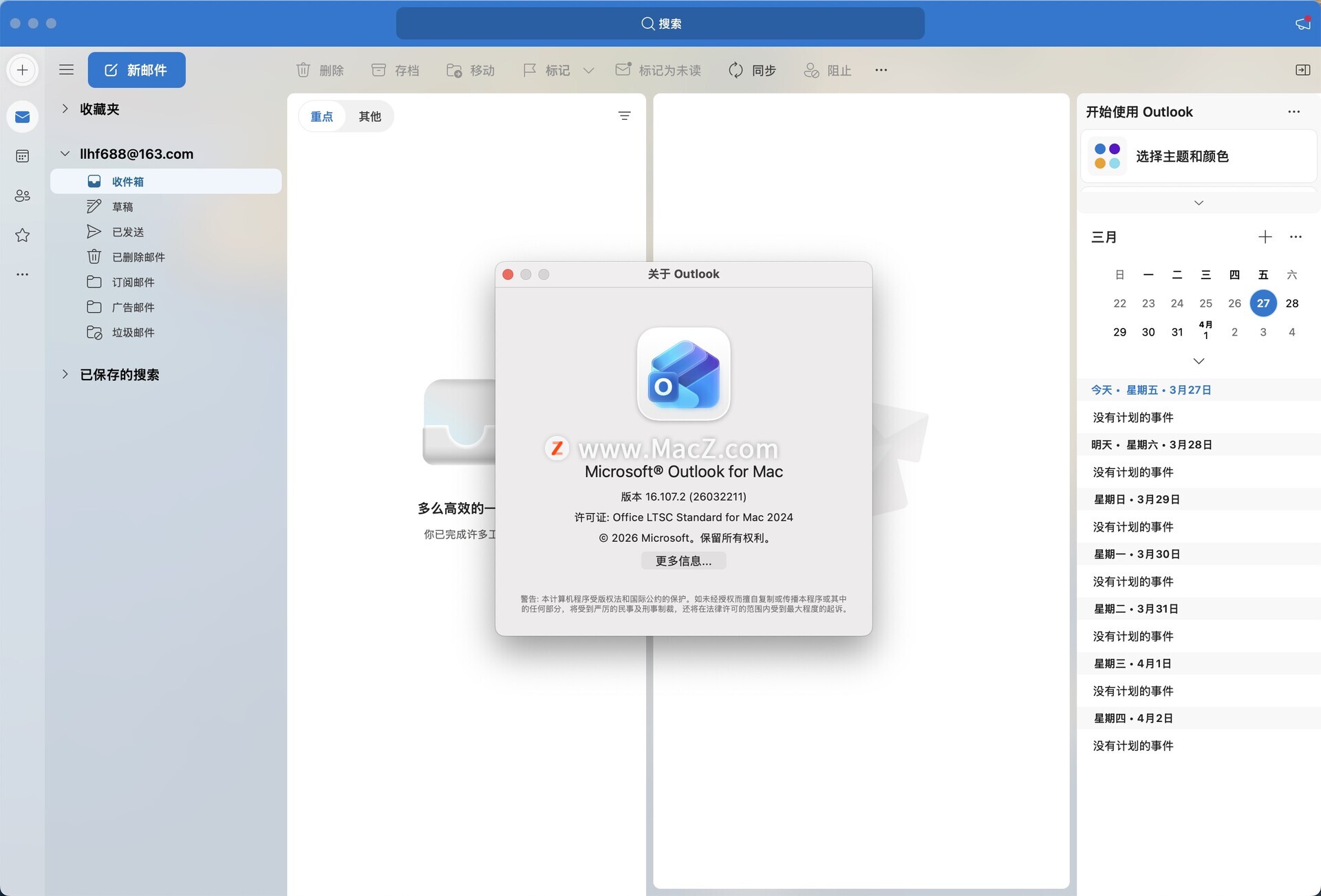Hide the right task pane icon

[1302, 70]
